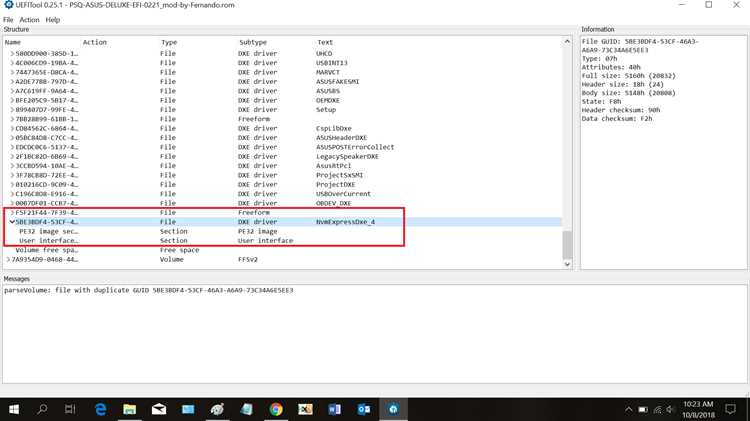This screenshot has width=750, height=421.
Task: Click the volume tray icon
Action: [670, 410]
